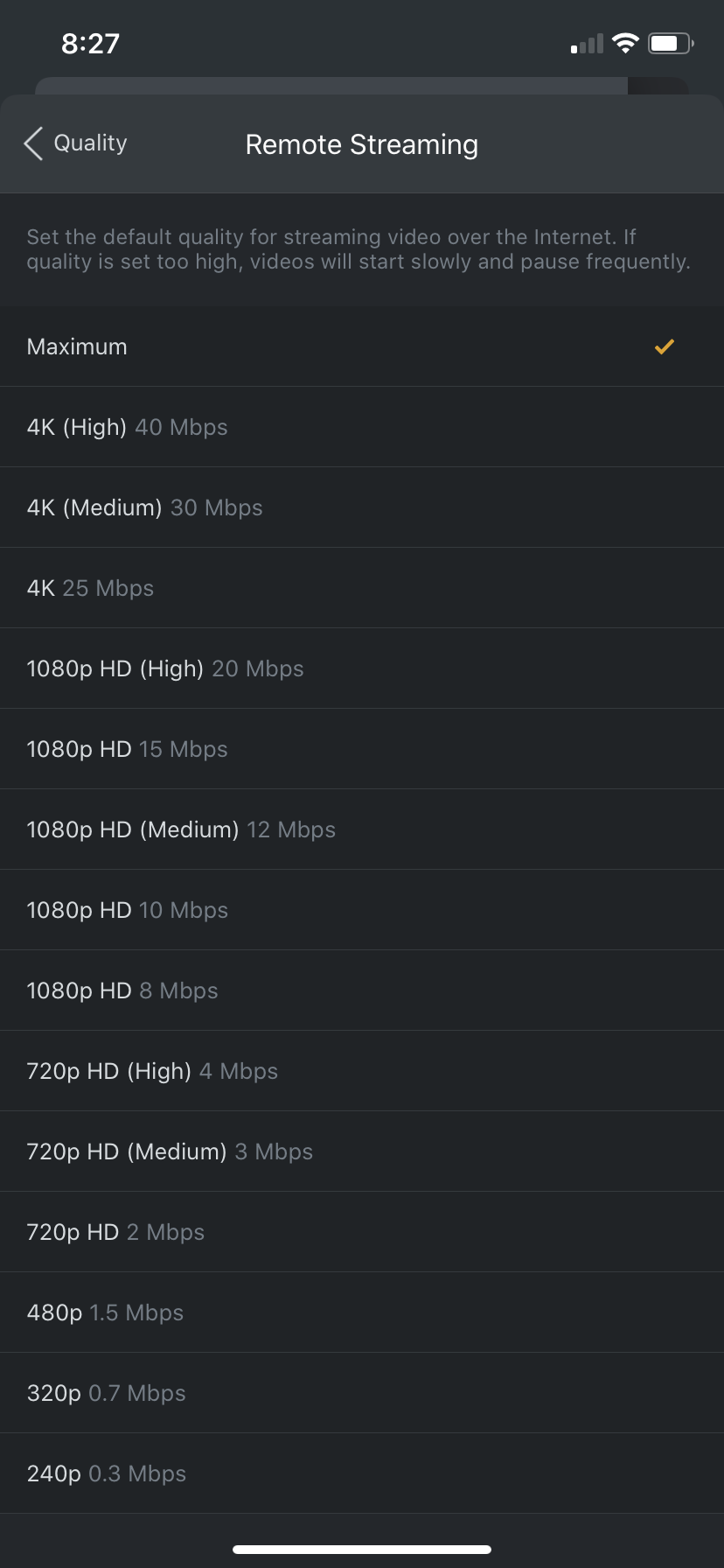Pick 1080p HD 10 Mbps
The height and width of the screenshot is (1568, 724).
(362, 910)
